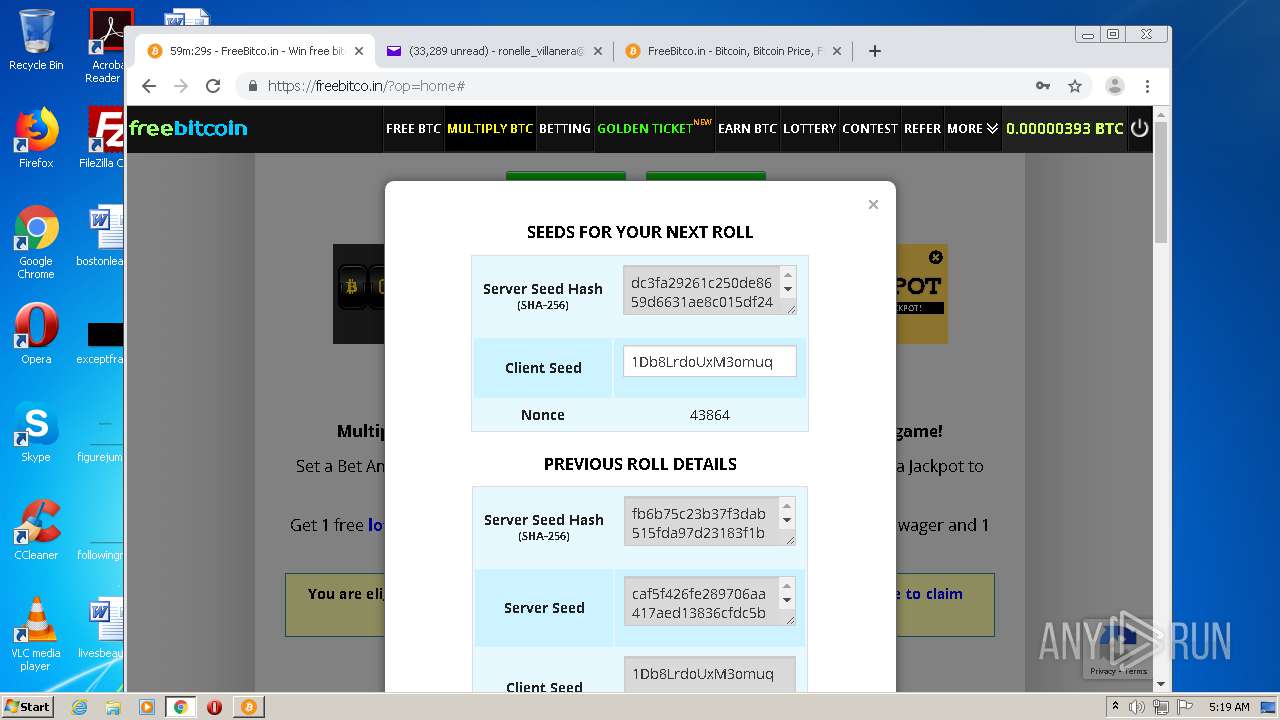Open Opera from the taskbar

(215, 707)
